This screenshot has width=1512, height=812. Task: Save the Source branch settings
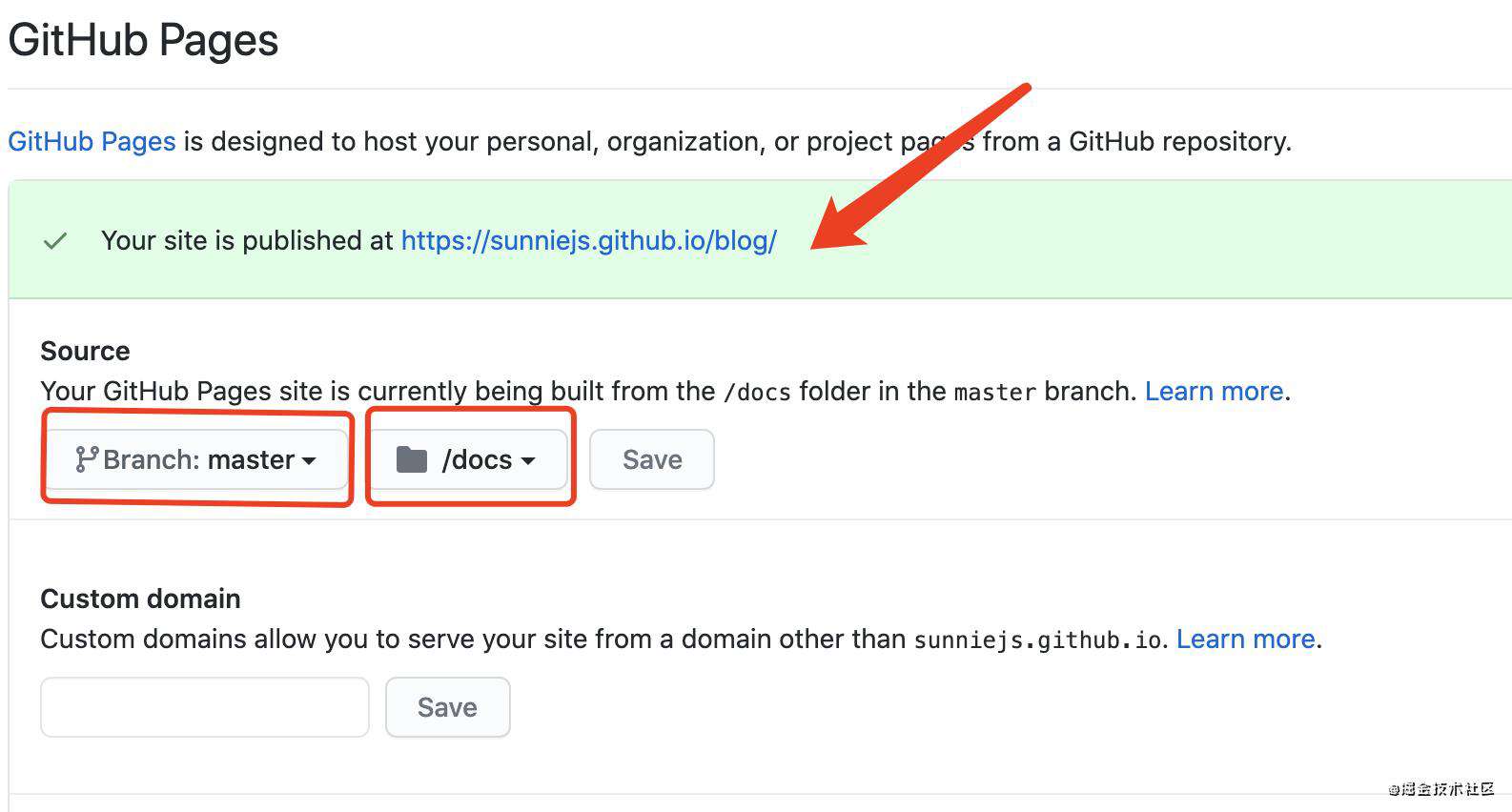pos(652,459)
